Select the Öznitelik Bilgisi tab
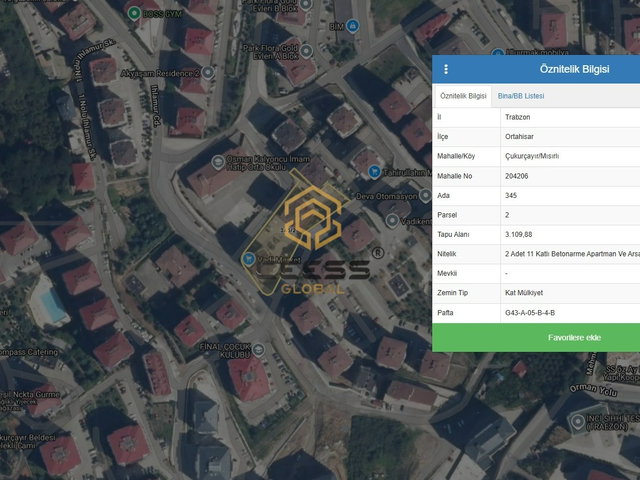This screenshot has width=640, height=480. pos(463,96)
